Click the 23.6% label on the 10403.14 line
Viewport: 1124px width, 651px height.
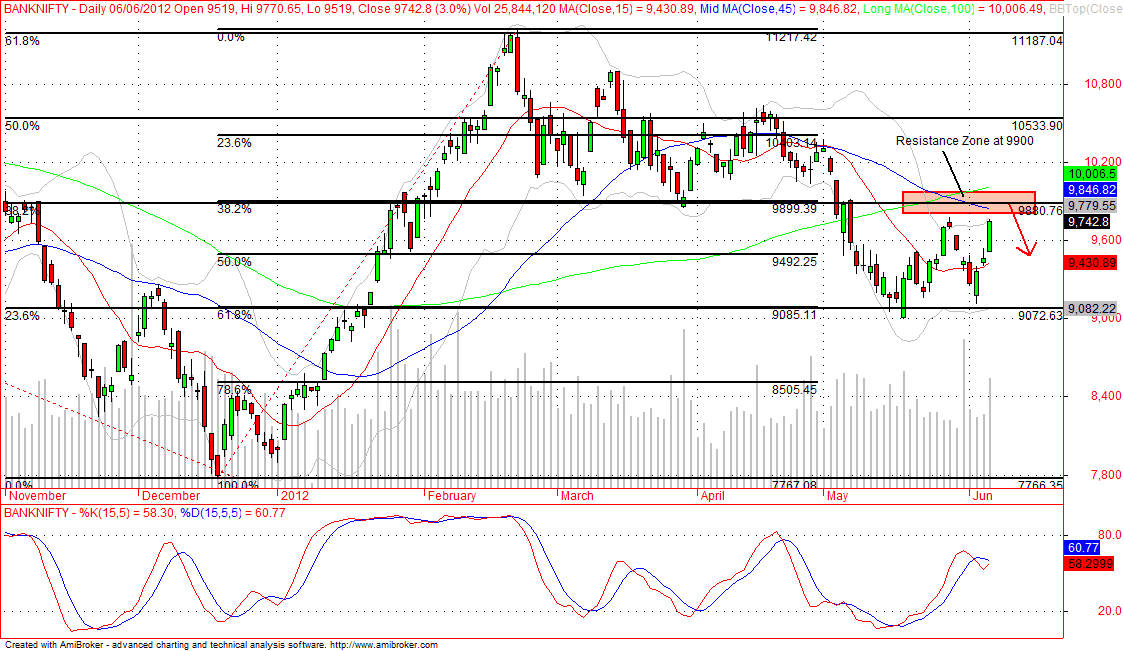(234, 143)
